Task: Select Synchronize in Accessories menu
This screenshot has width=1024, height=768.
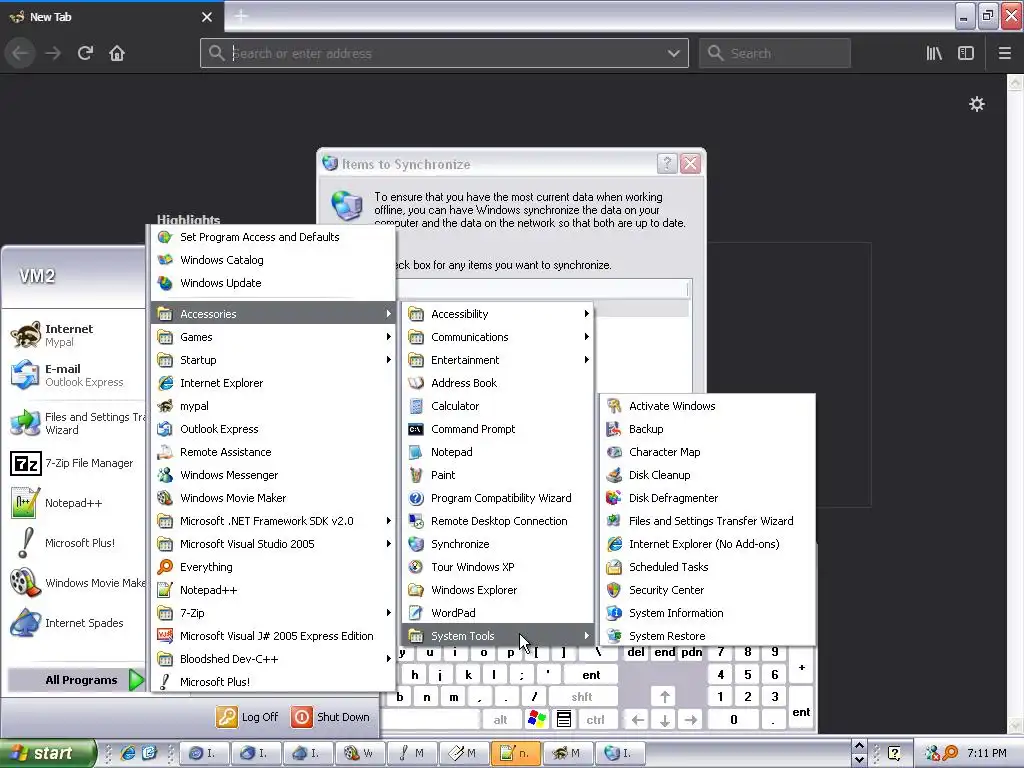Action: point(498,544)
